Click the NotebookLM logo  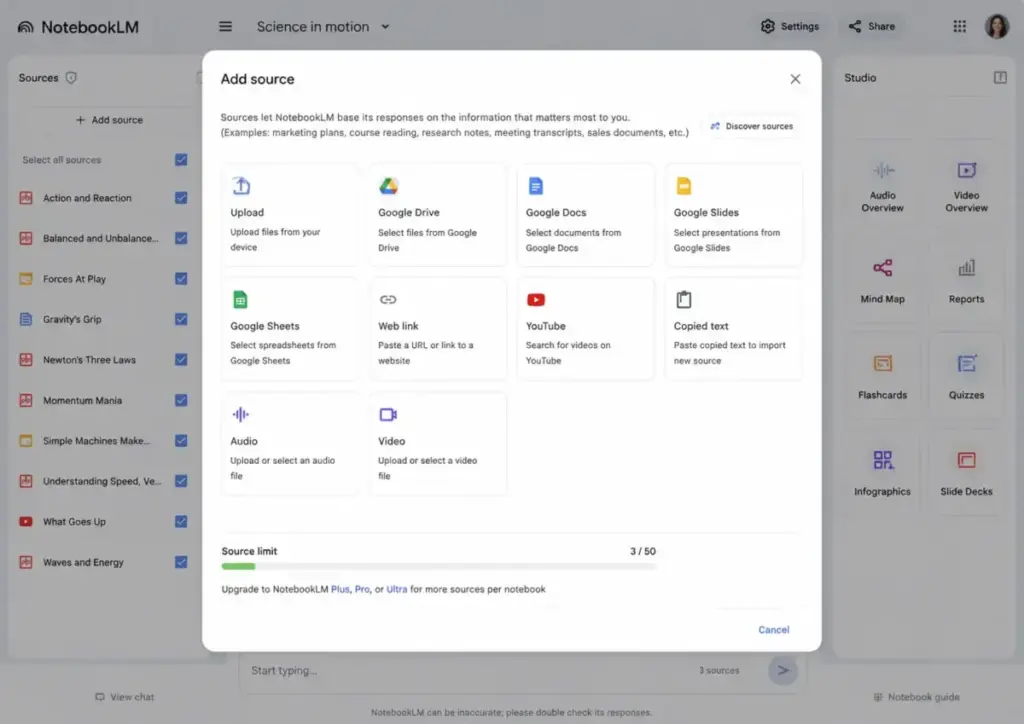pos(78,27)
